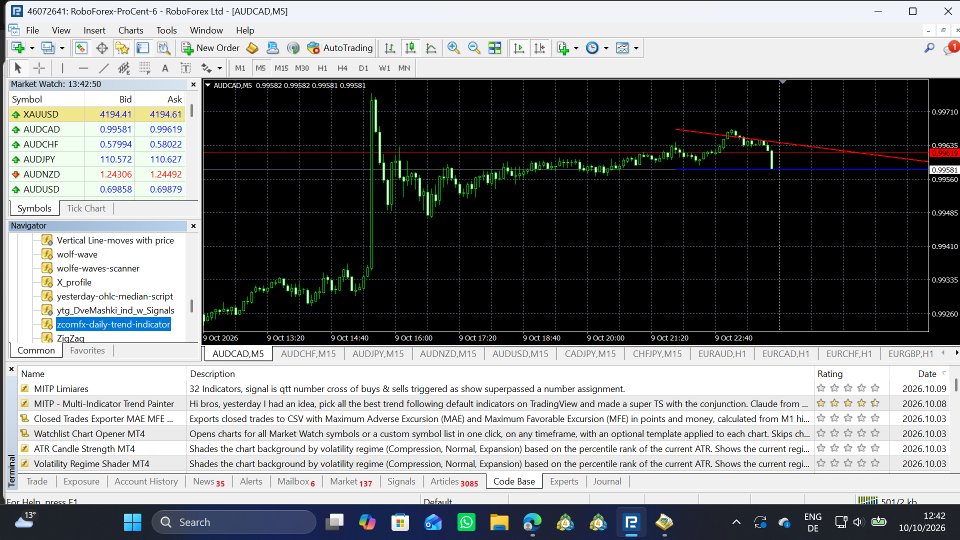Switch to M15 timeframe
The width and height of the screenshot is (960, 540).
tap(281, 68)
